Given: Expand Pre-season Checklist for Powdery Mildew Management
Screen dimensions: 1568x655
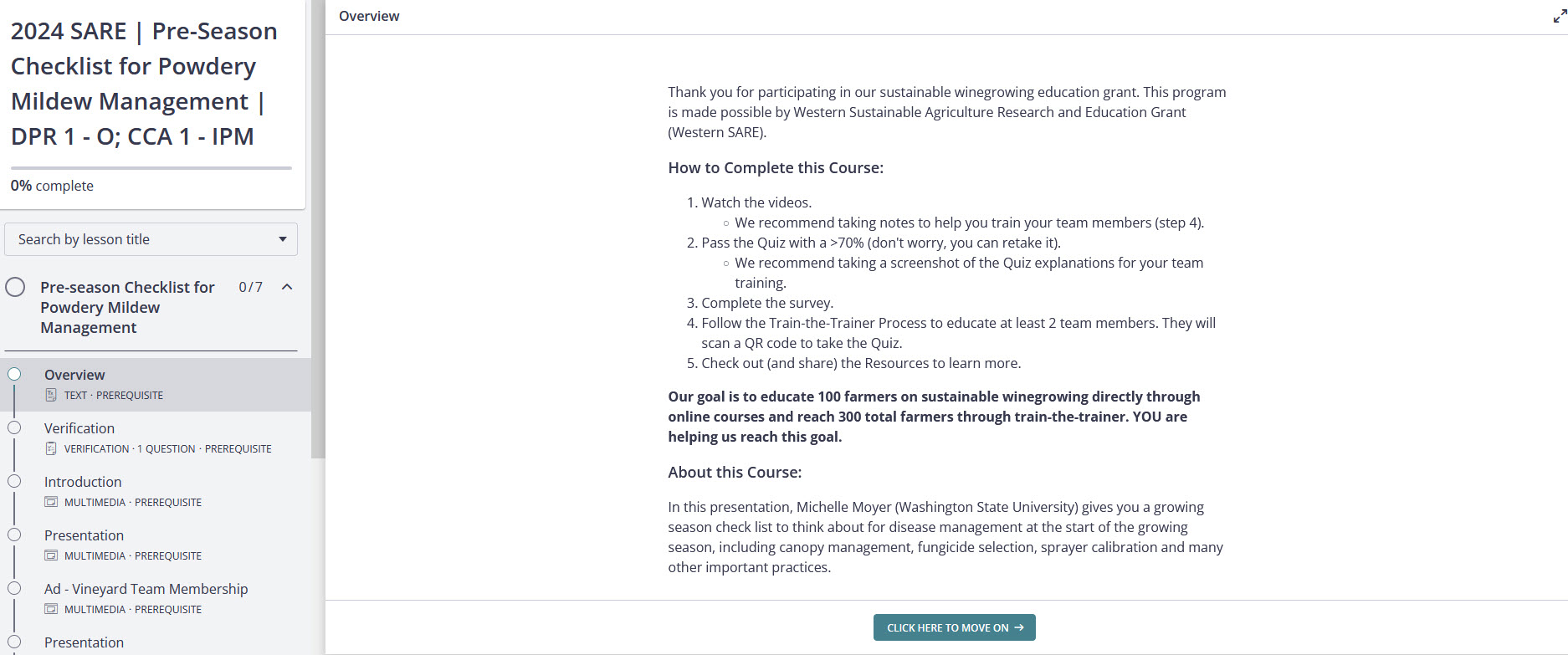Looking at the screenshot, I should click(x=127, y=307).
